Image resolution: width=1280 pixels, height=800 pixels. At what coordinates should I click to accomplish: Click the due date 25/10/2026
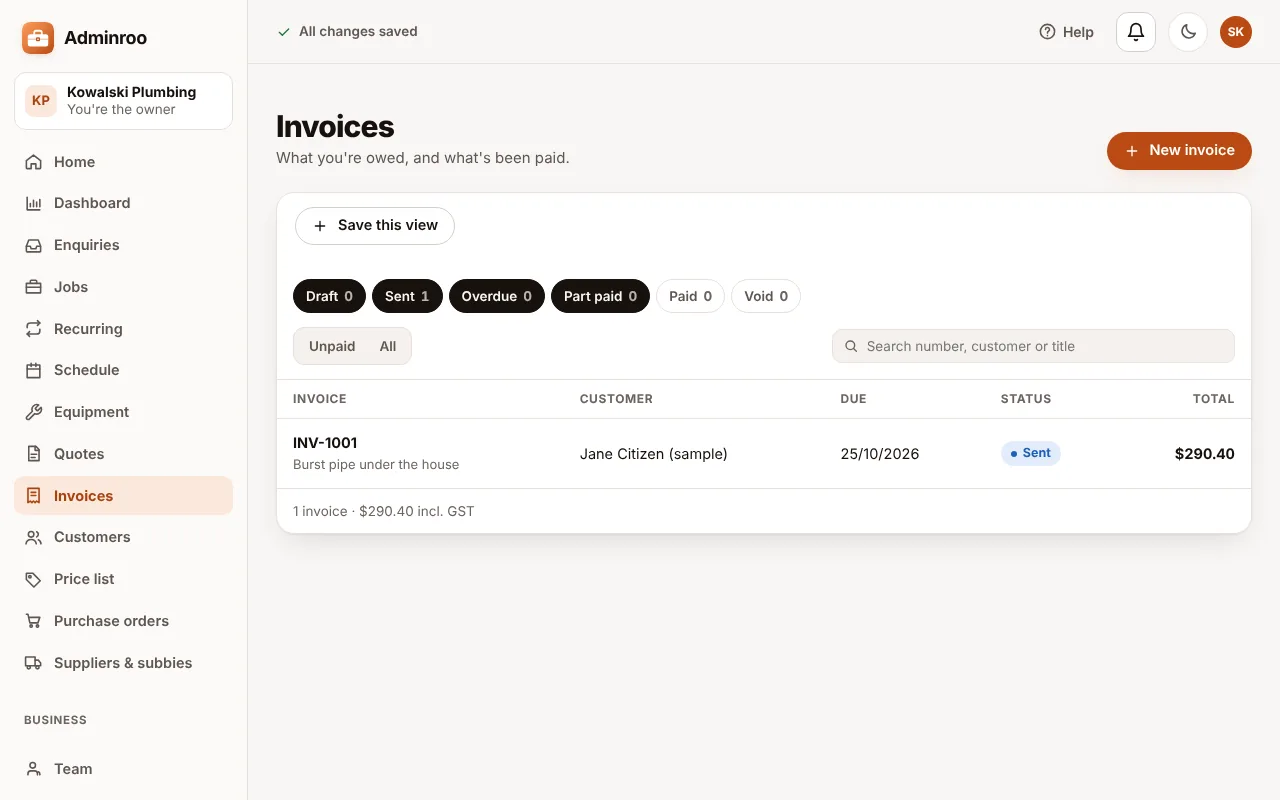pos(880,454)
